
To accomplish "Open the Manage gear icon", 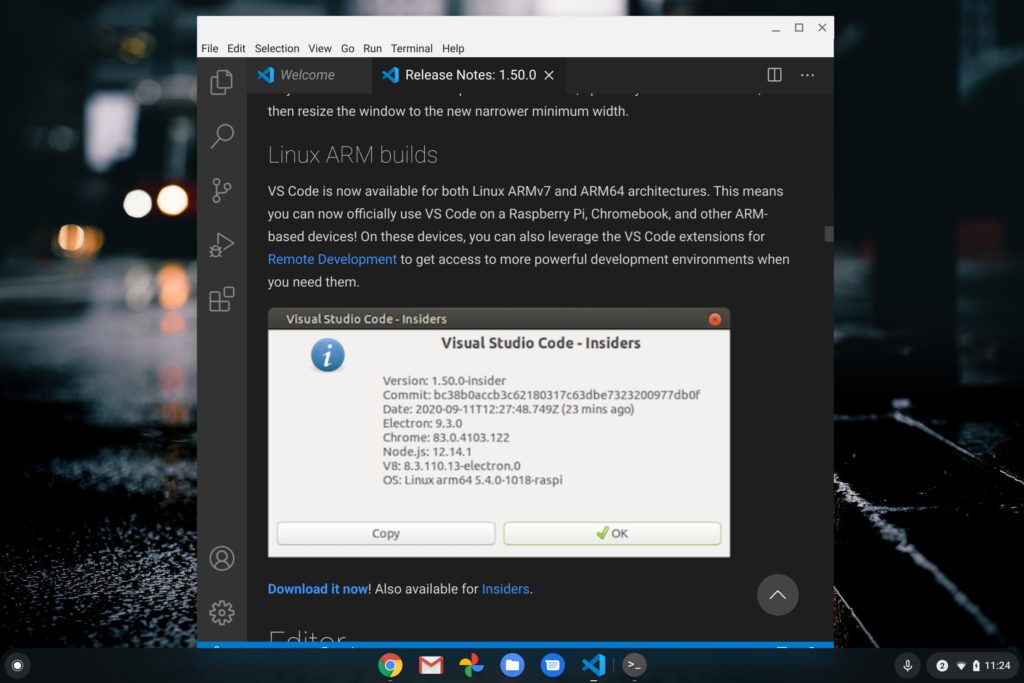I will click(x=222, y=612).
